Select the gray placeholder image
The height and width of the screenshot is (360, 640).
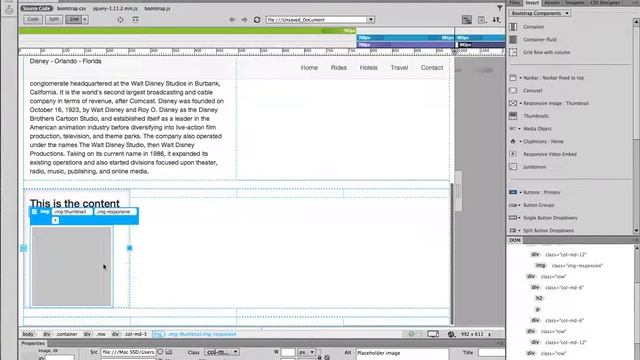pyautogui.click(x=71, y=266)
